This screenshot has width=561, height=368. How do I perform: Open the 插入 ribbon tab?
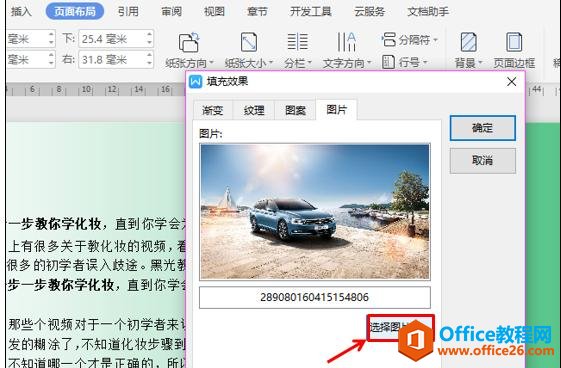click(x=21, y=12)
